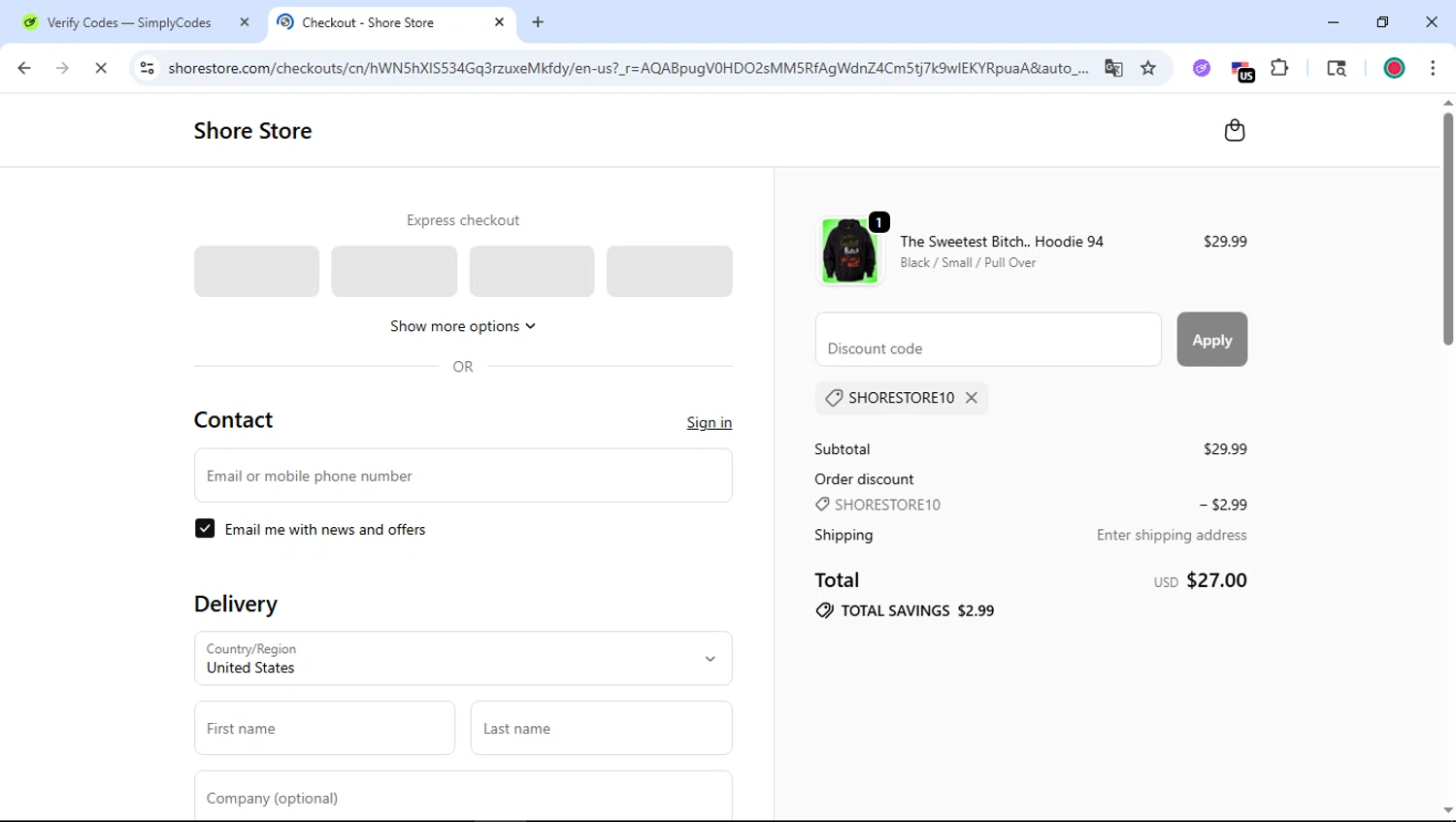
Task: Restore down the browser window
Action: click(1382, 22)
